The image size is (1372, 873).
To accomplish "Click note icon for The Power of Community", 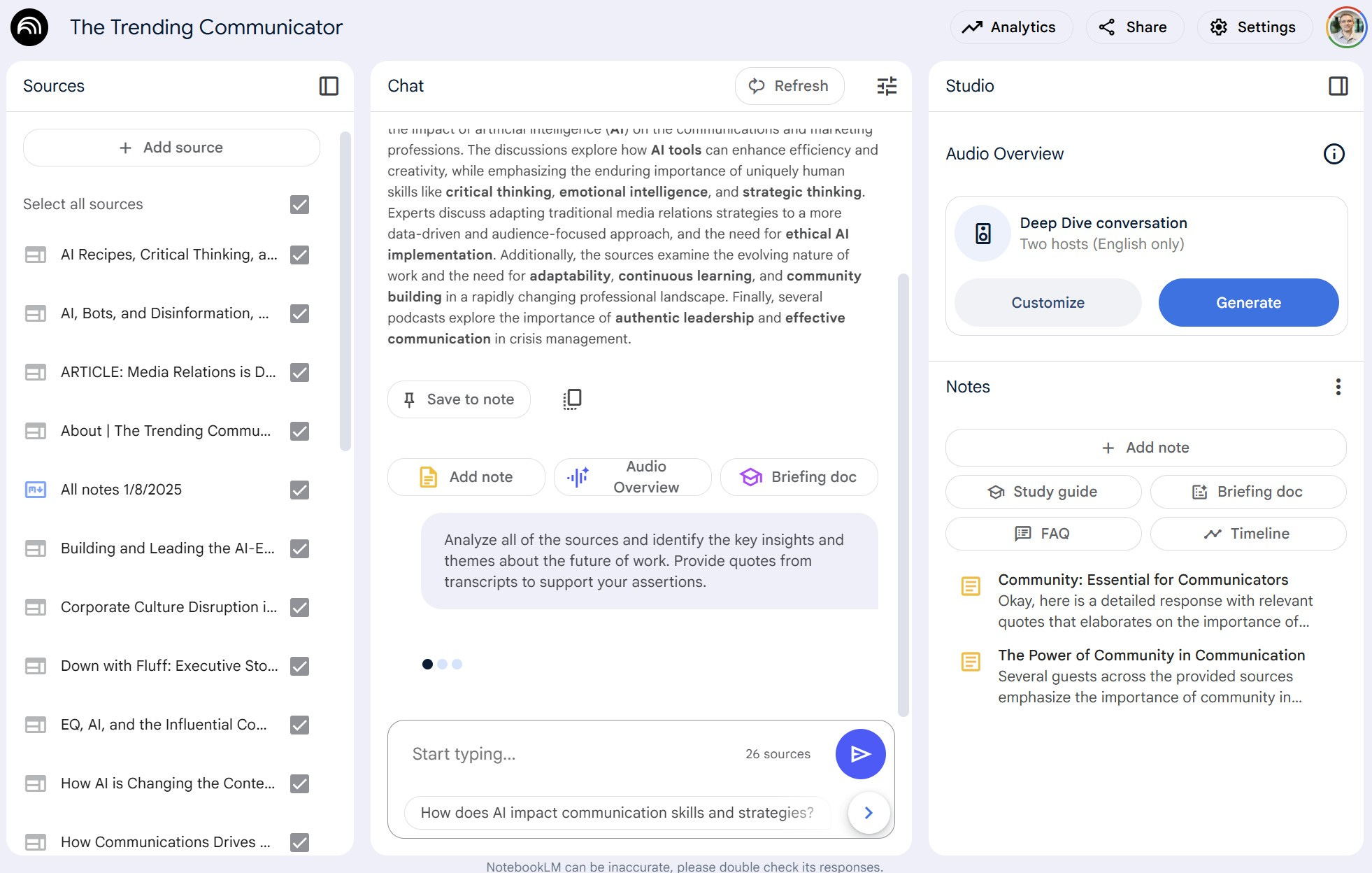I will (971, 662).
